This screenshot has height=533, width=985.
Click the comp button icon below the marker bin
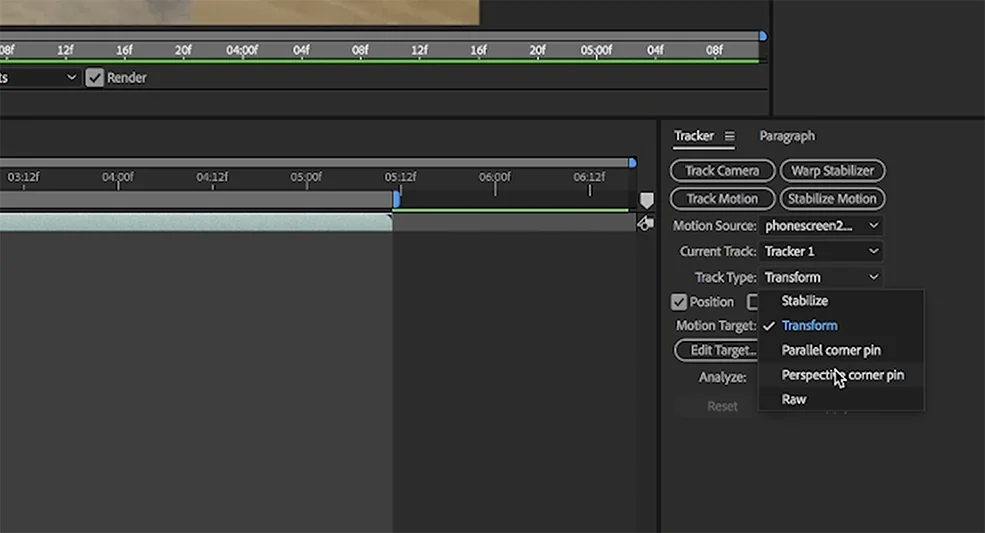pos(646,223)
